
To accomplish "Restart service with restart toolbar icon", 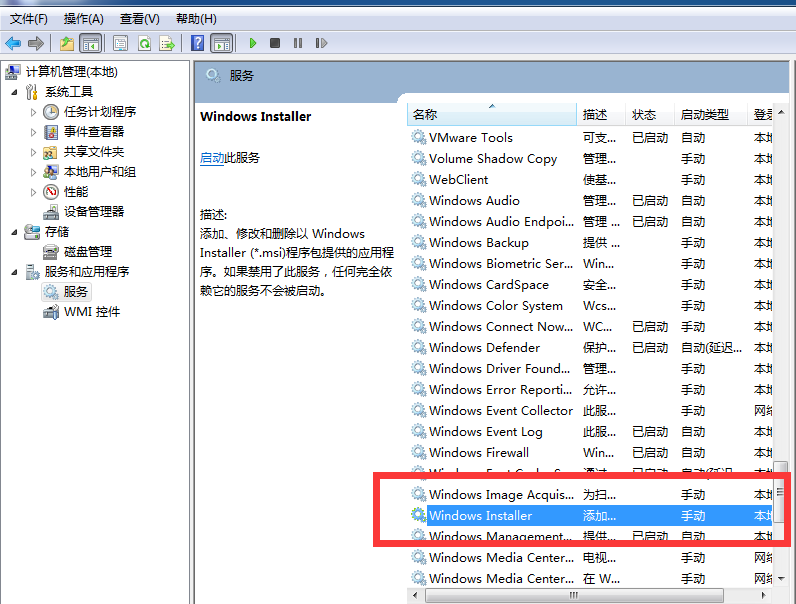I will click(x=321, y=43).
